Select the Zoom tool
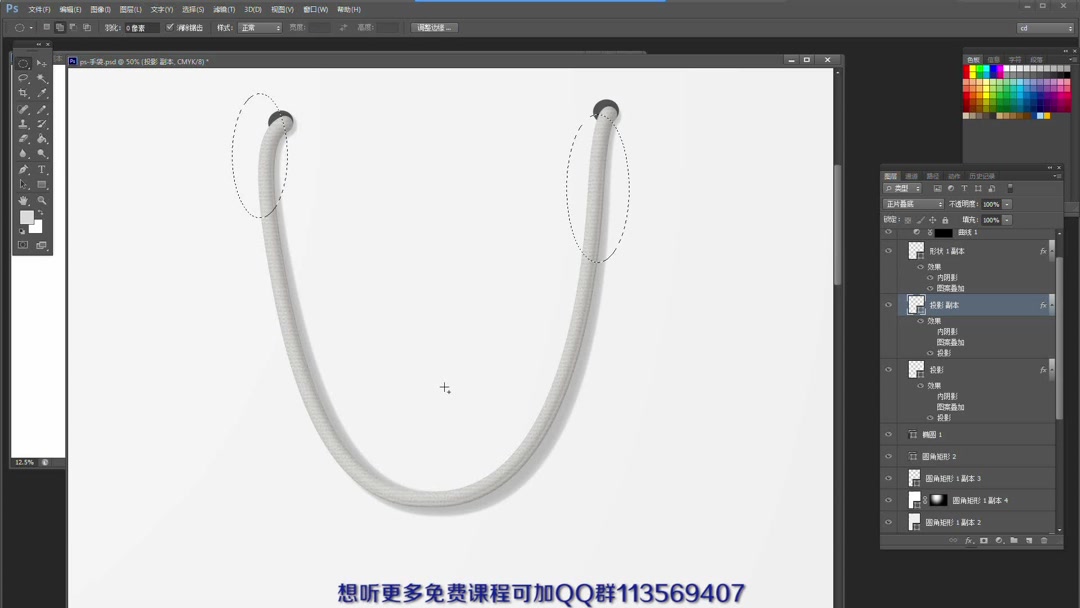 point(41,199)
